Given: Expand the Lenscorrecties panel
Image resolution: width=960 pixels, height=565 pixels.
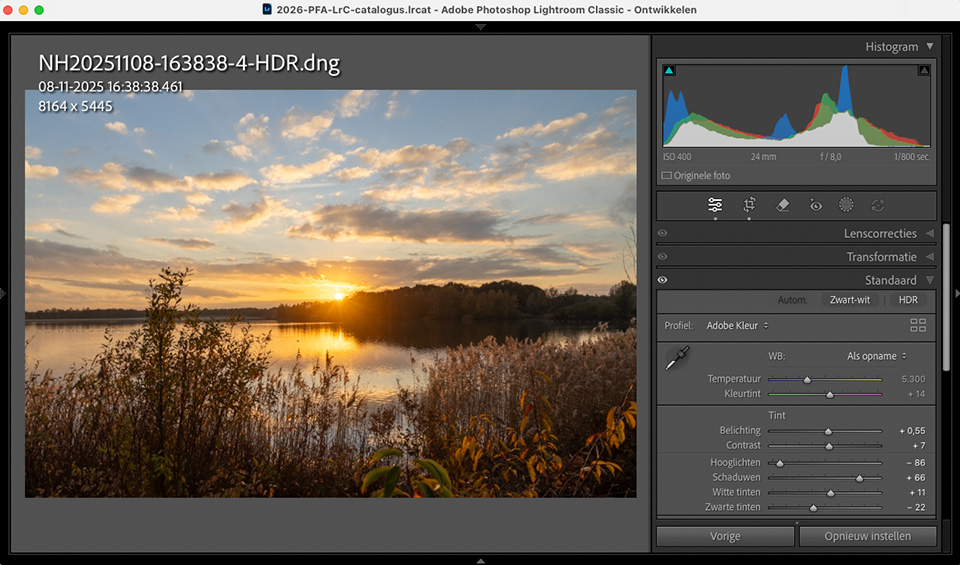Looking at the screenshot, I should [x=930, y=233].
